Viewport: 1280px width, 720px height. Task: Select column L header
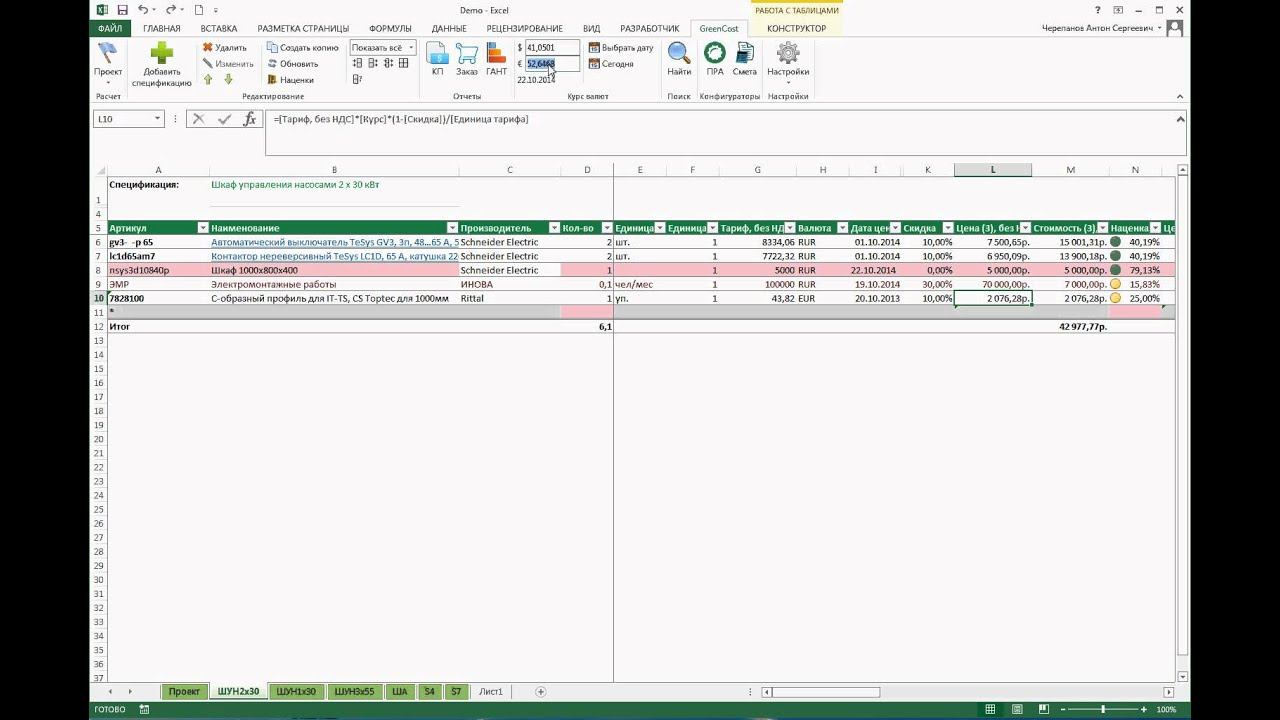point(993,170)
